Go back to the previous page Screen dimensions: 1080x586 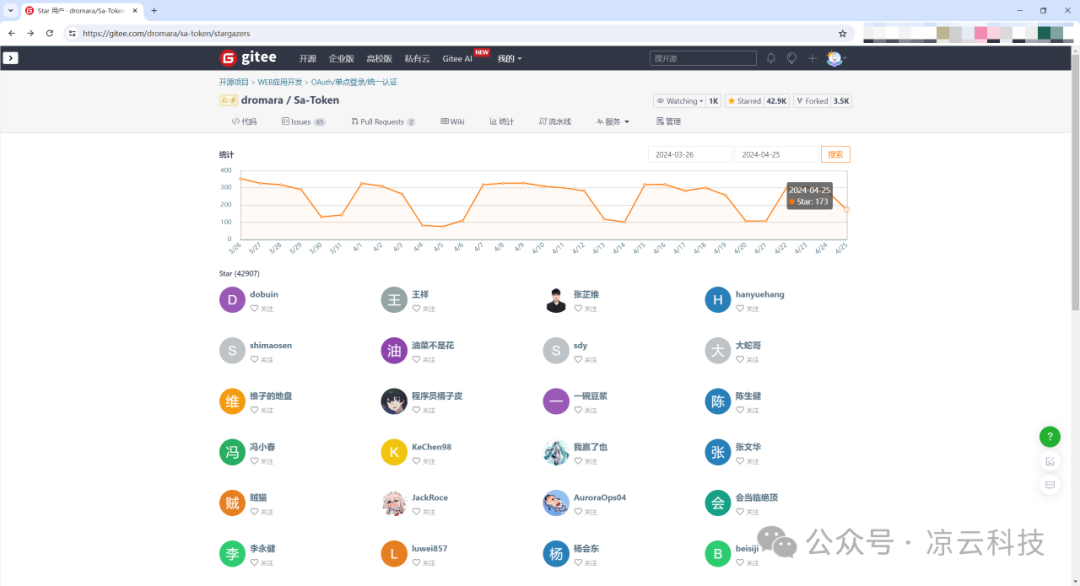pyautogui.click(x=12, y=33)
